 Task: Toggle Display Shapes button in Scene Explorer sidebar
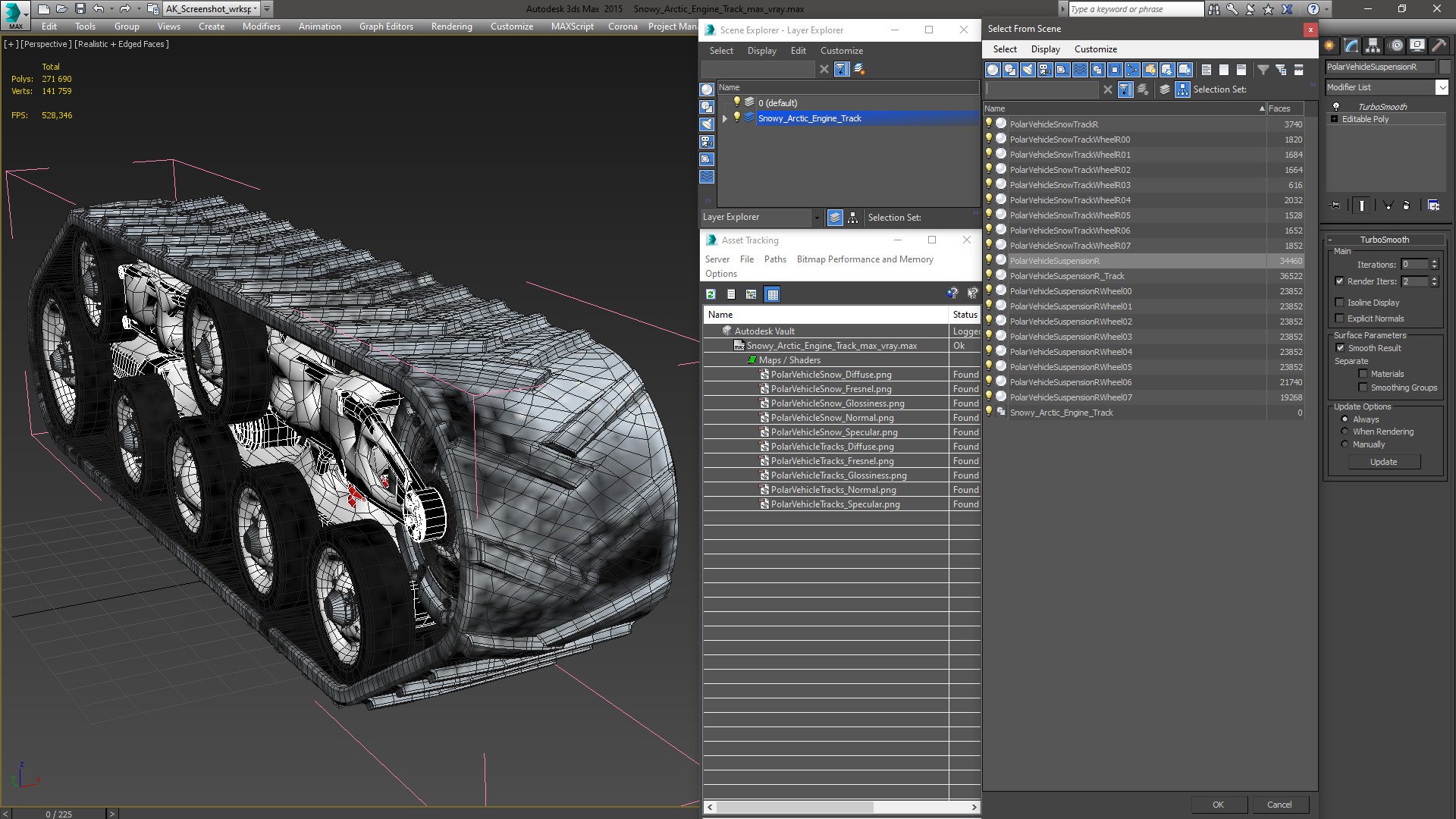[707, 107]
